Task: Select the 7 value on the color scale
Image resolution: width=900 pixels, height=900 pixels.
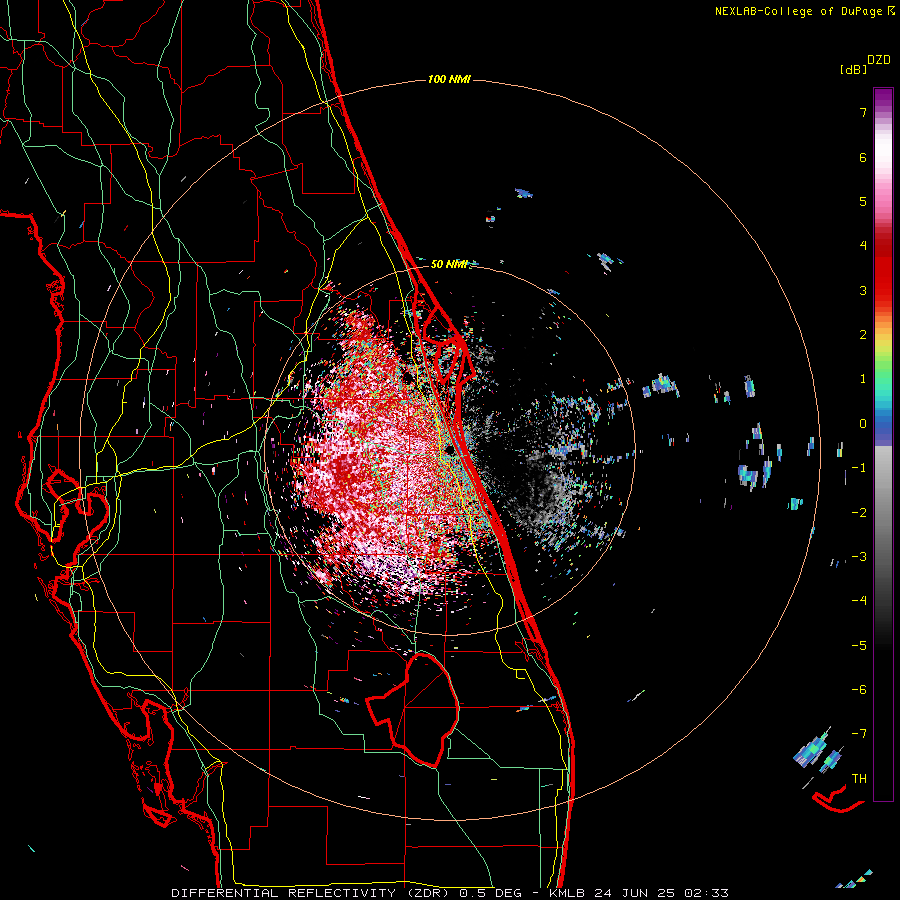Action: click(x=863, y=112)
